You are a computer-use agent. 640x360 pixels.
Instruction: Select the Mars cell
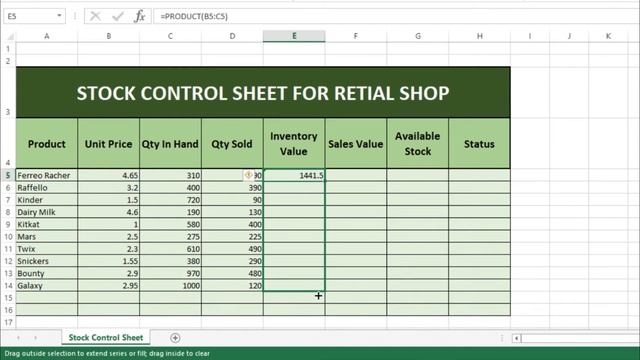(47, 236)
